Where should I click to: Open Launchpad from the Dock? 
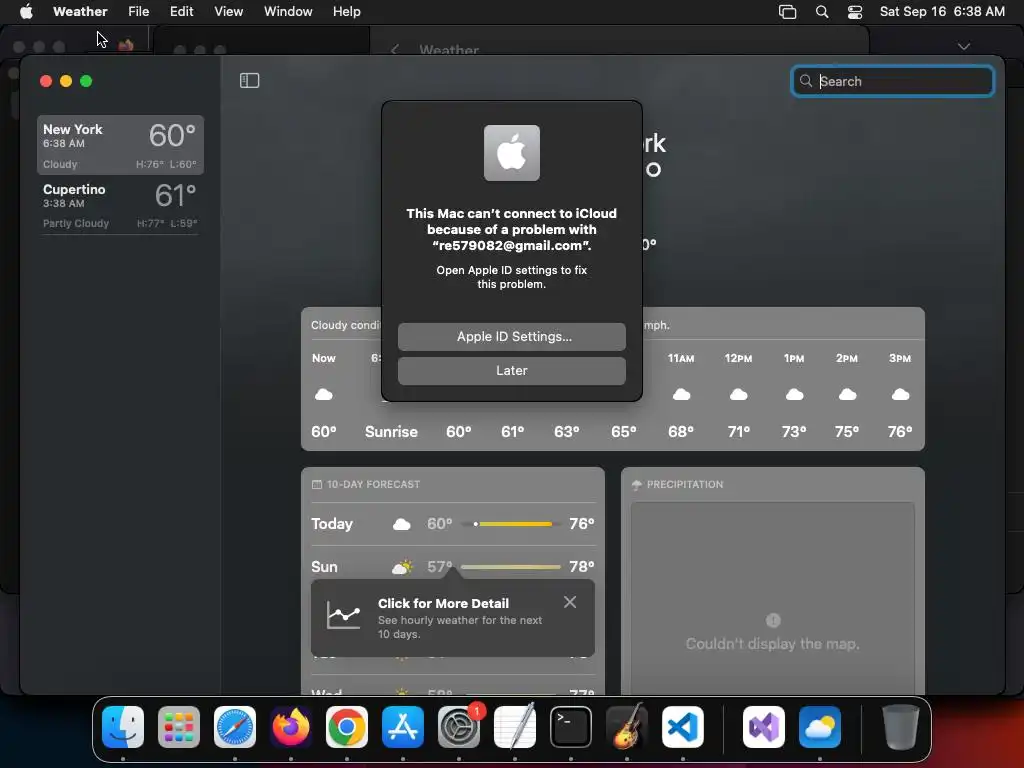(x=179, y=727)
